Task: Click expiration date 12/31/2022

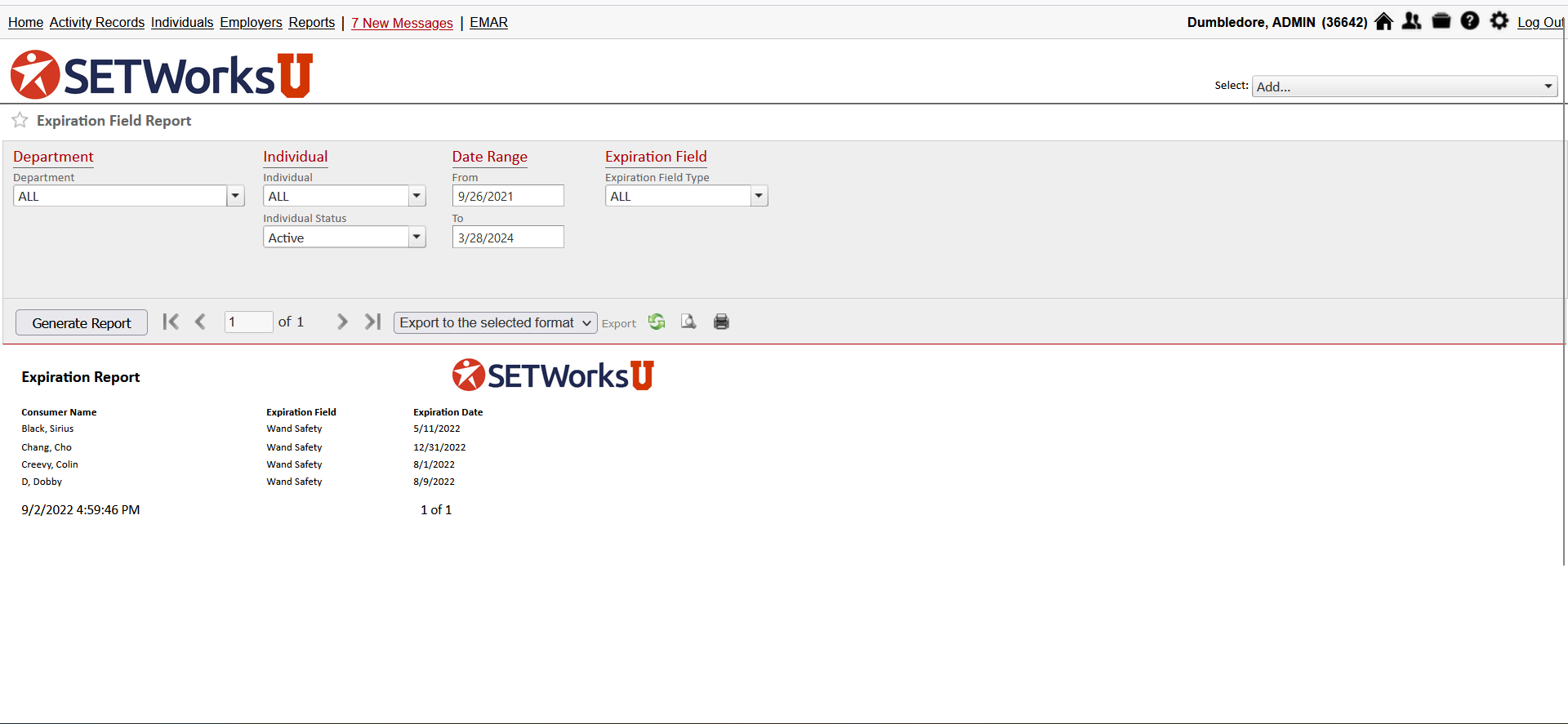Action: click(439, 447)
